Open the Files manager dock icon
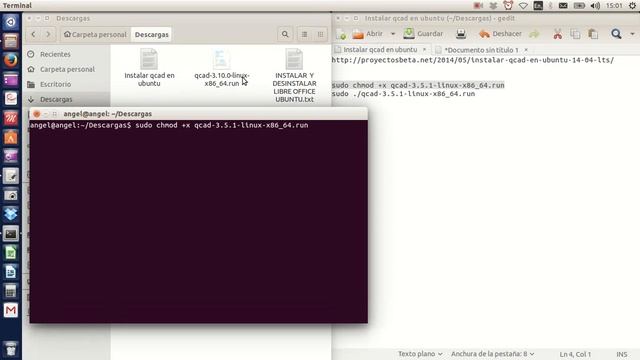This screenshot has height=360, width=640. (x=11, y=41)
